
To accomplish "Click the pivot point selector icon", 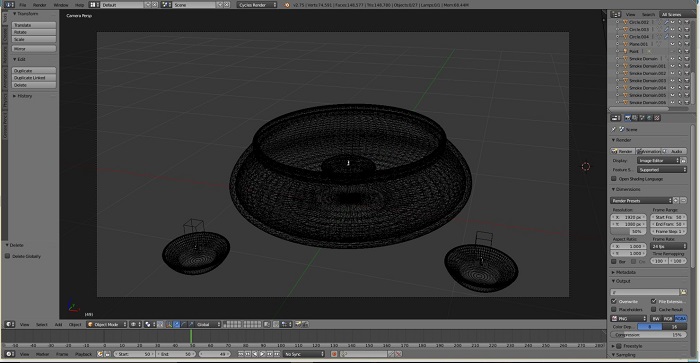I will 150,325.
